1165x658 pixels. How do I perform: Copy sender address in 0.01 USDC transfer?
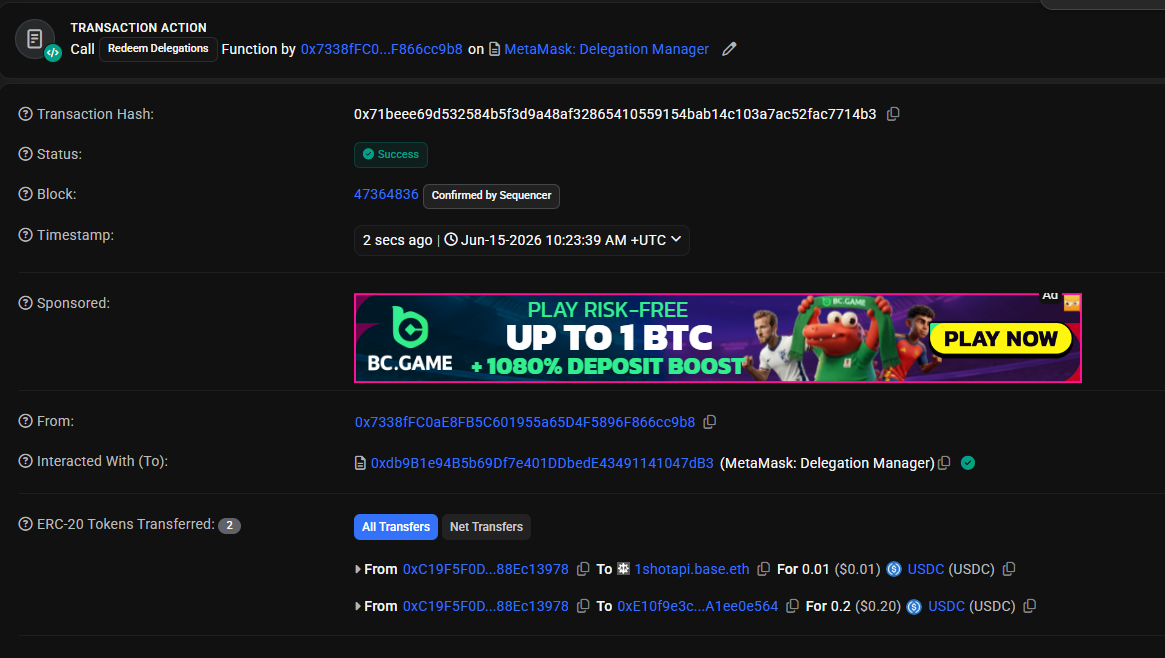click(x=583, y=569)
